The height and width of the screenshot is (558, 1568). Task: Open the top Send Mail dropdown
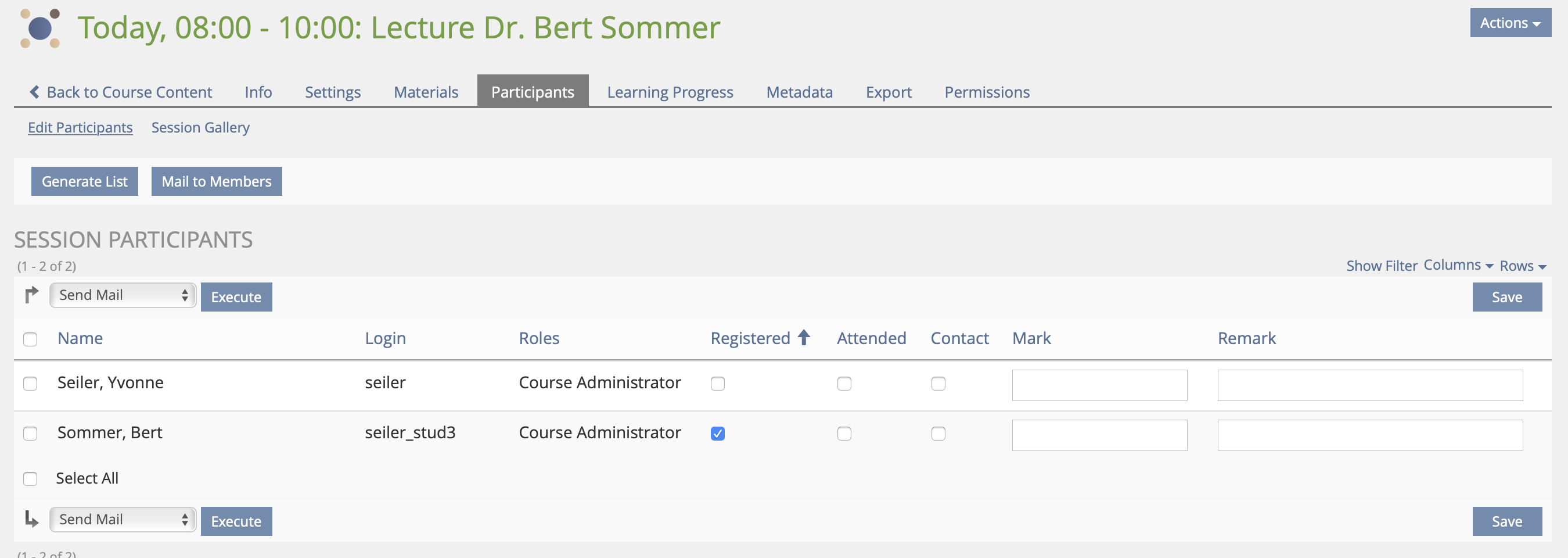pos(123,295)
